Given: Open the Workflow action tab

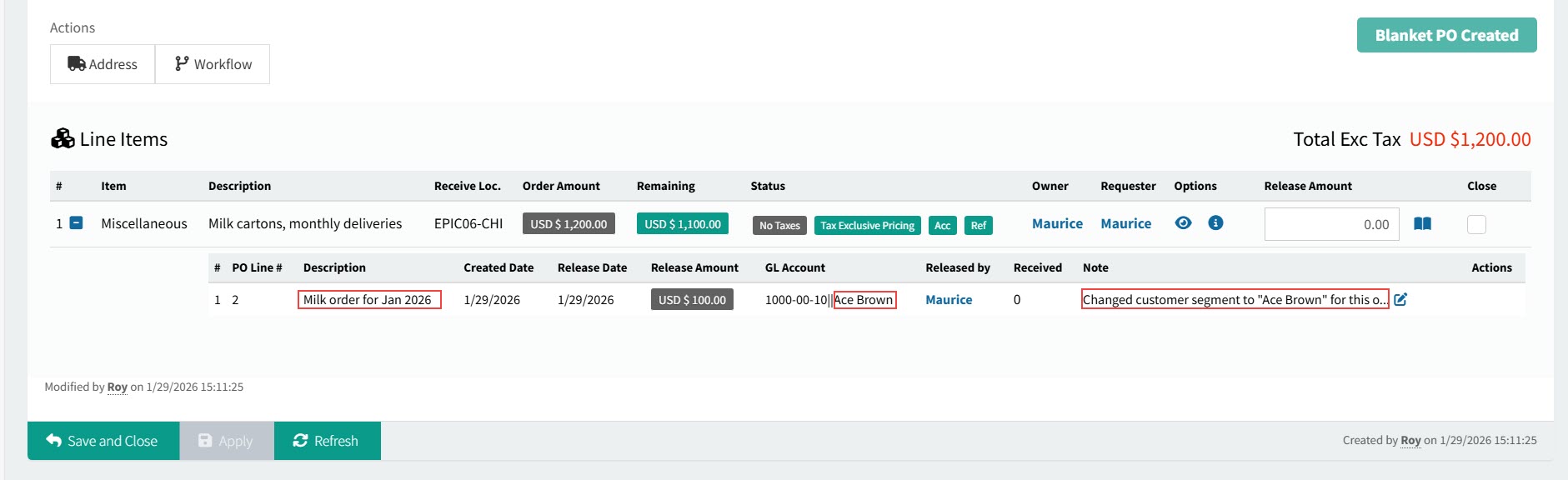Looking at the screenshot, I should point(213,64).
